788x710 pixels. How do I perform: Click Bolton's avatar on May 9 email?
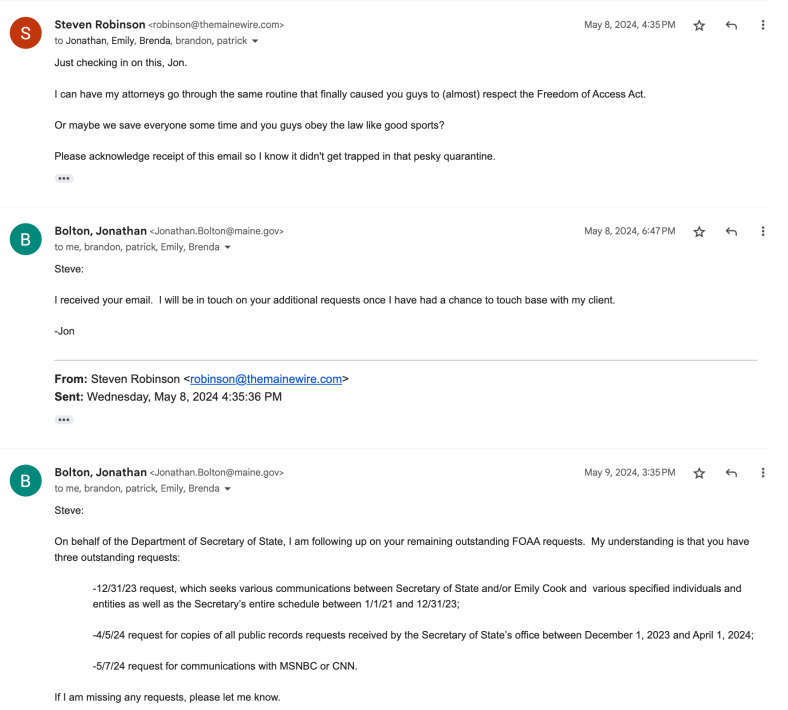click(25, 480)
